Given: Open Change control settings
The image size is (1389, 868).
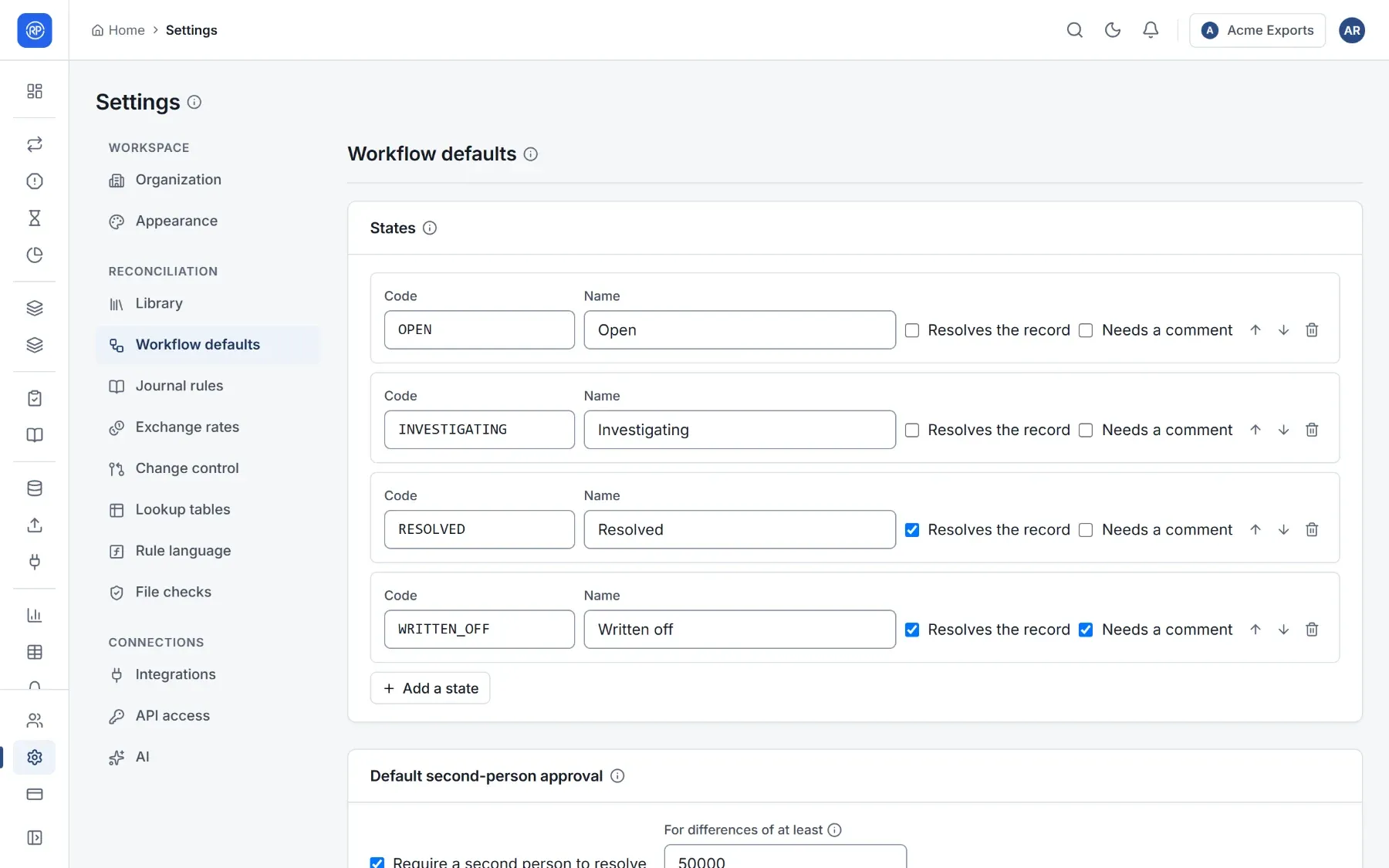Looking at the screenshot, I should 208,468.
